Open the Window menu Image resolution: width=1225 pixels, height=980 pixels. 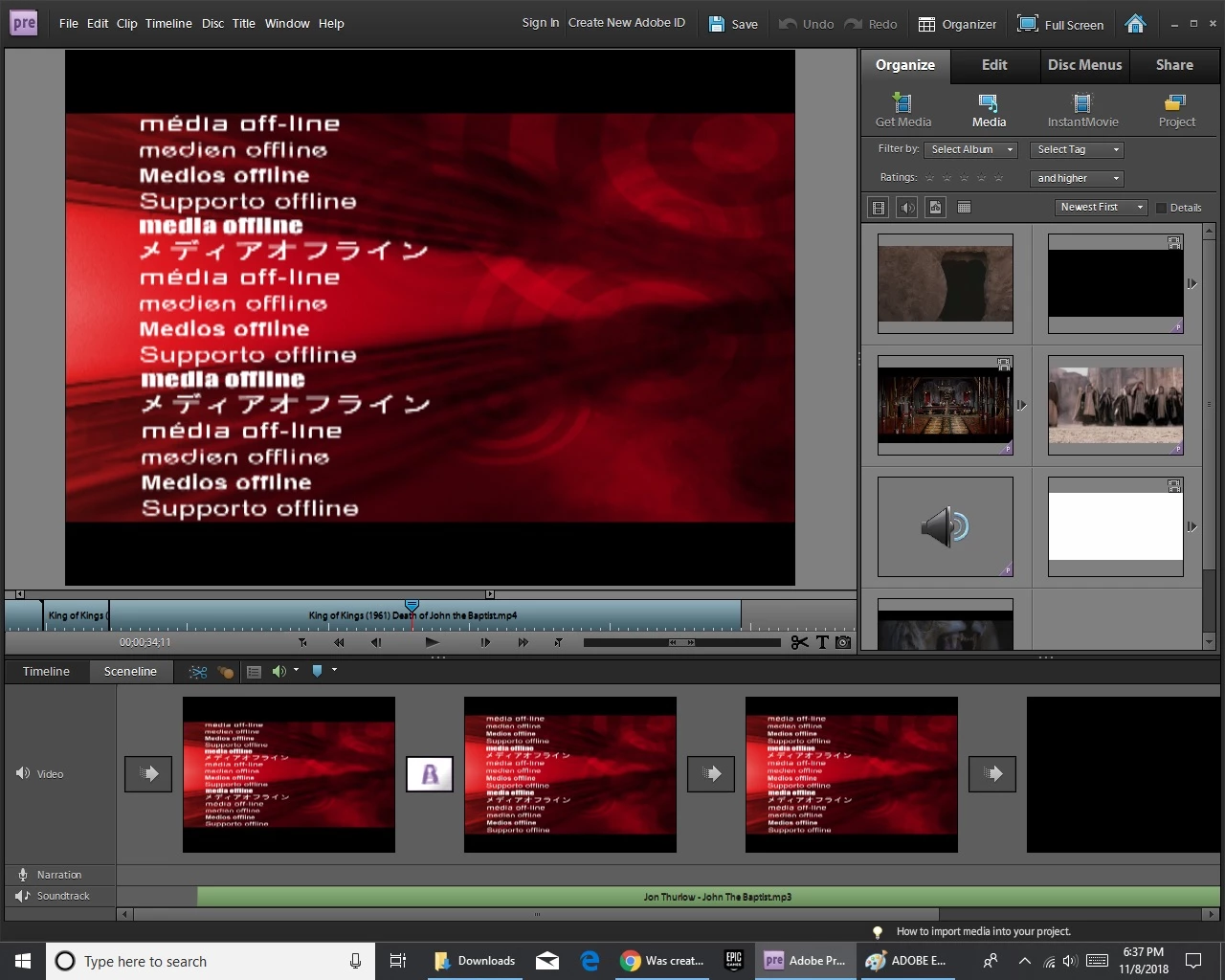coord(287,23)
